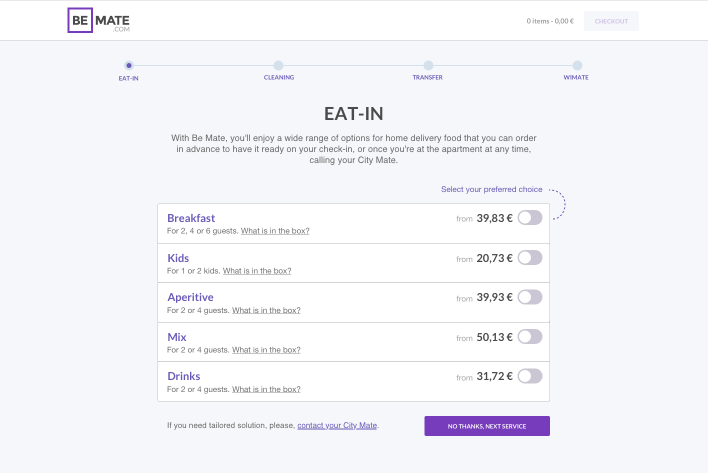708x473 pixels.
Task: Enable the Mix option toggle
Action: coord(530,336)
